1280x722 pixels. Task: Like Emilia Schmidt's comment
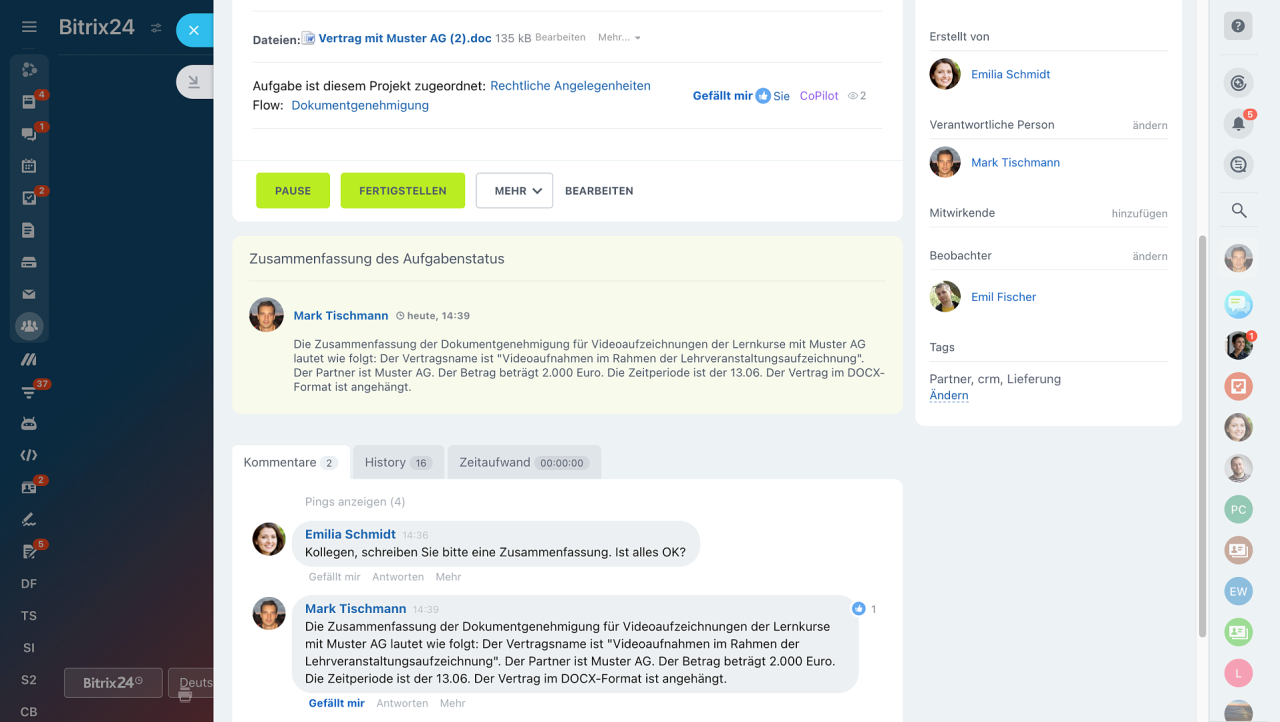coord(334,577)
